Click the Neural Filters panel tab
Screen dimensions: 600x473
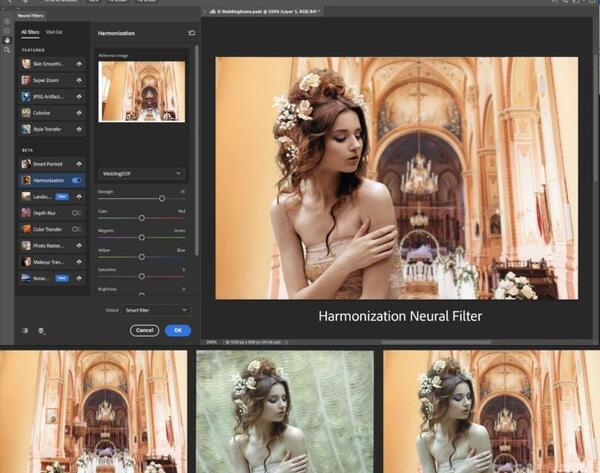click(x=30, y=16)
